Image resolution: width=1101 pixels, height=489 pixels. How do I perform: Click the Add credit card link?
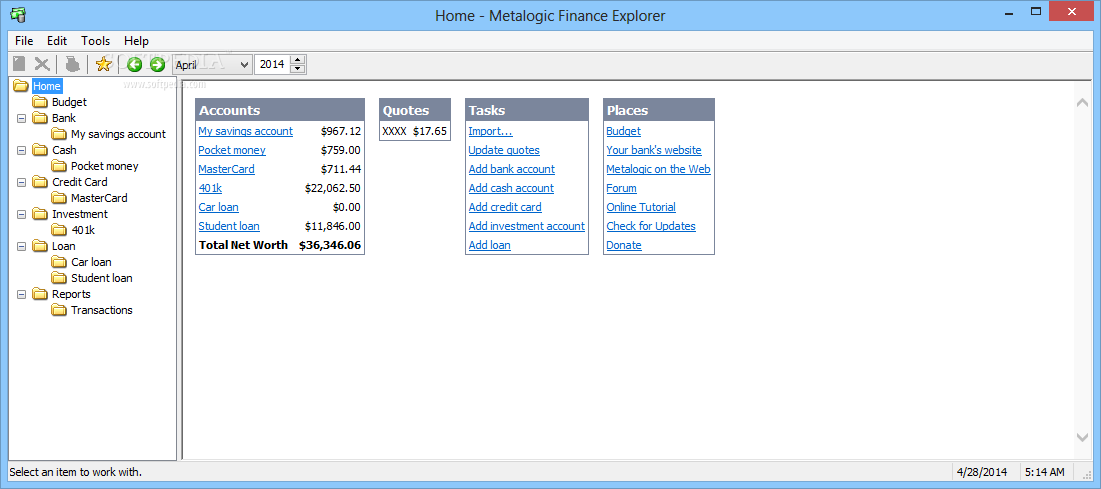tap(505, 207)
